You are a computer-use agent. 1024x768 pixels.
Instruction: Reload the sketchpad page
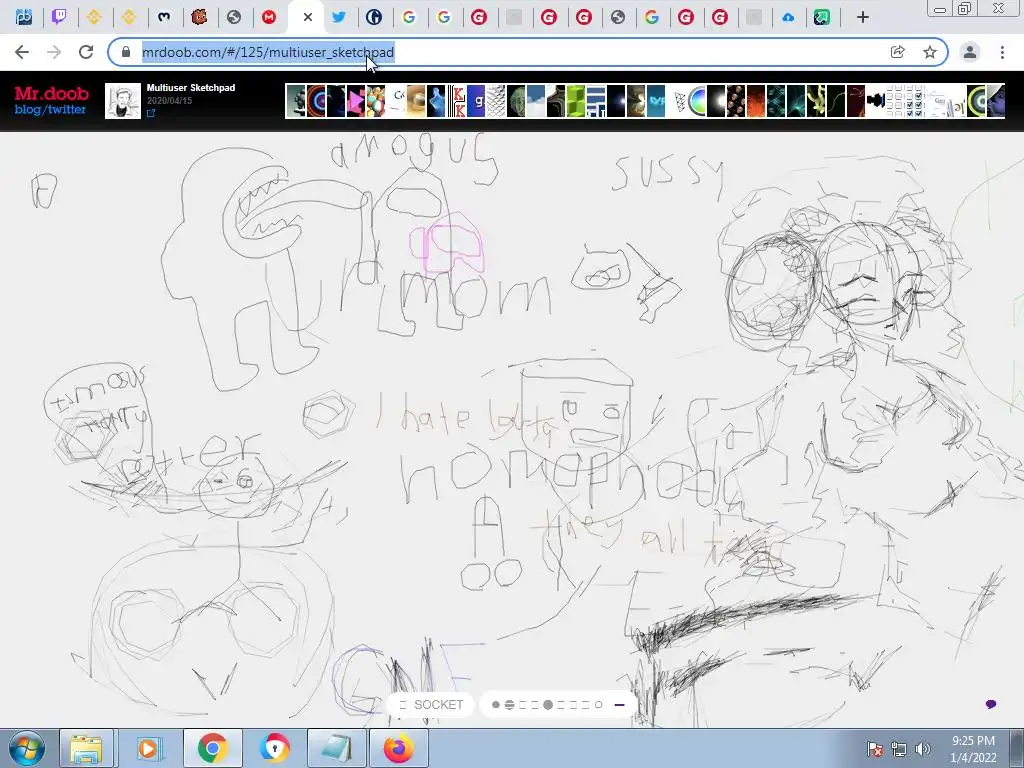point(86,52)
